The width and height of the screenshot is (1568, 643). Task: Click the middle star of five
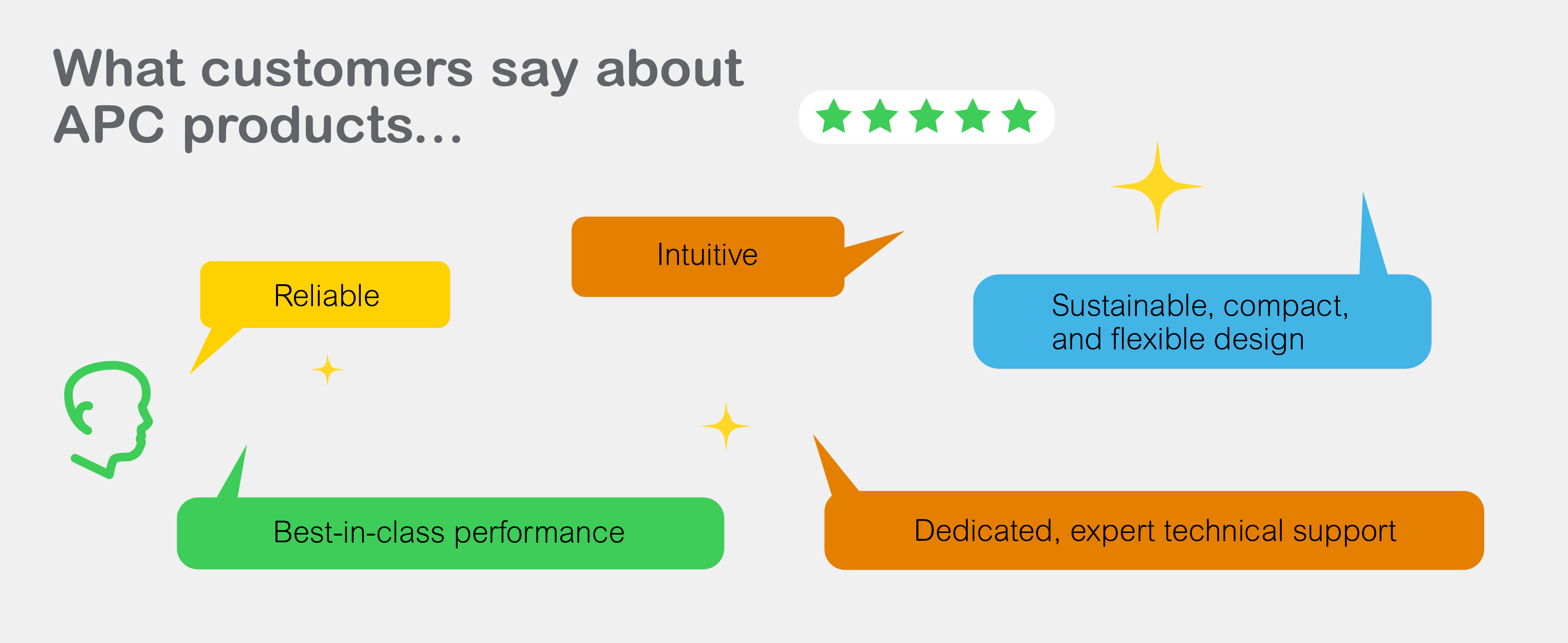926,116
